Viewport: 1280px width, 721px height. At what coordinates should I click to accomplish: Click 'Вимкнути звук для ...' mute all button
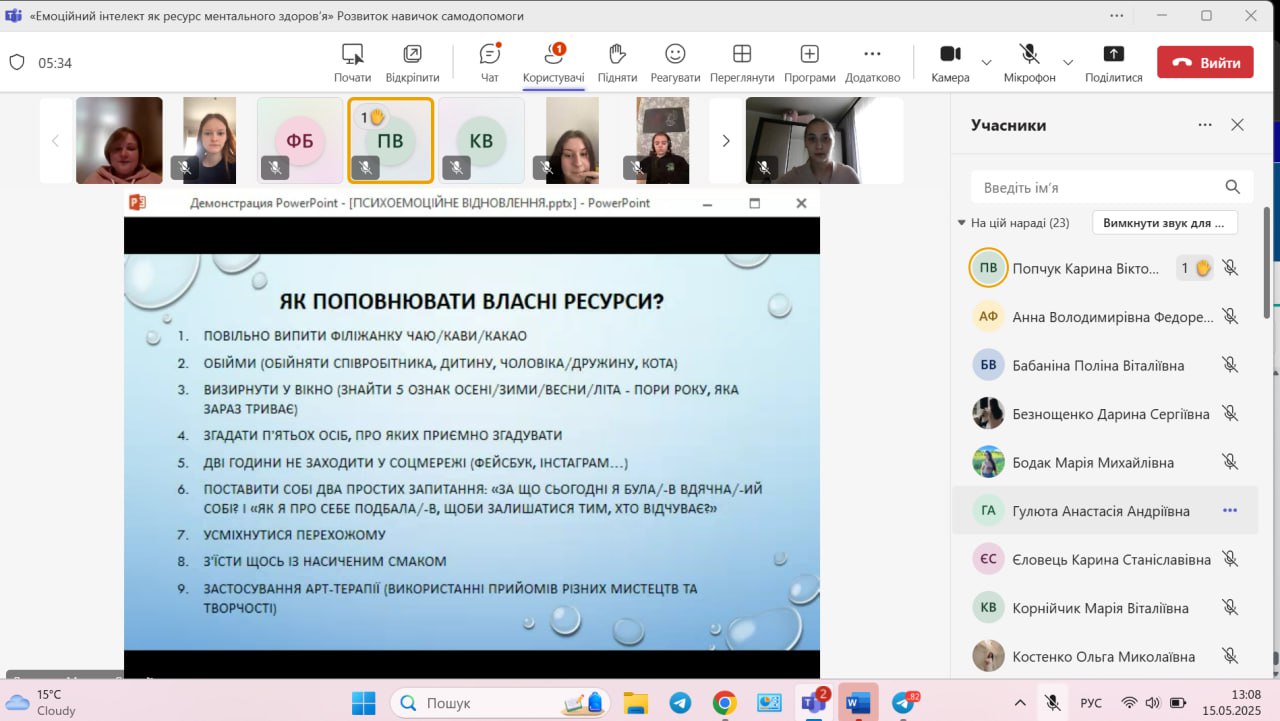click(1164, 223)
